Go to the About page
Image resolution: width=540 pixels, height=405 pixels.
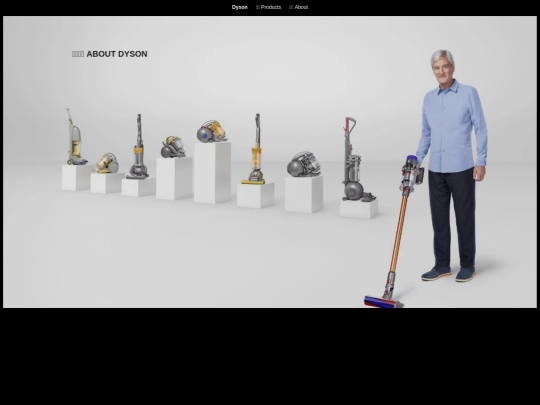(299, 7)
